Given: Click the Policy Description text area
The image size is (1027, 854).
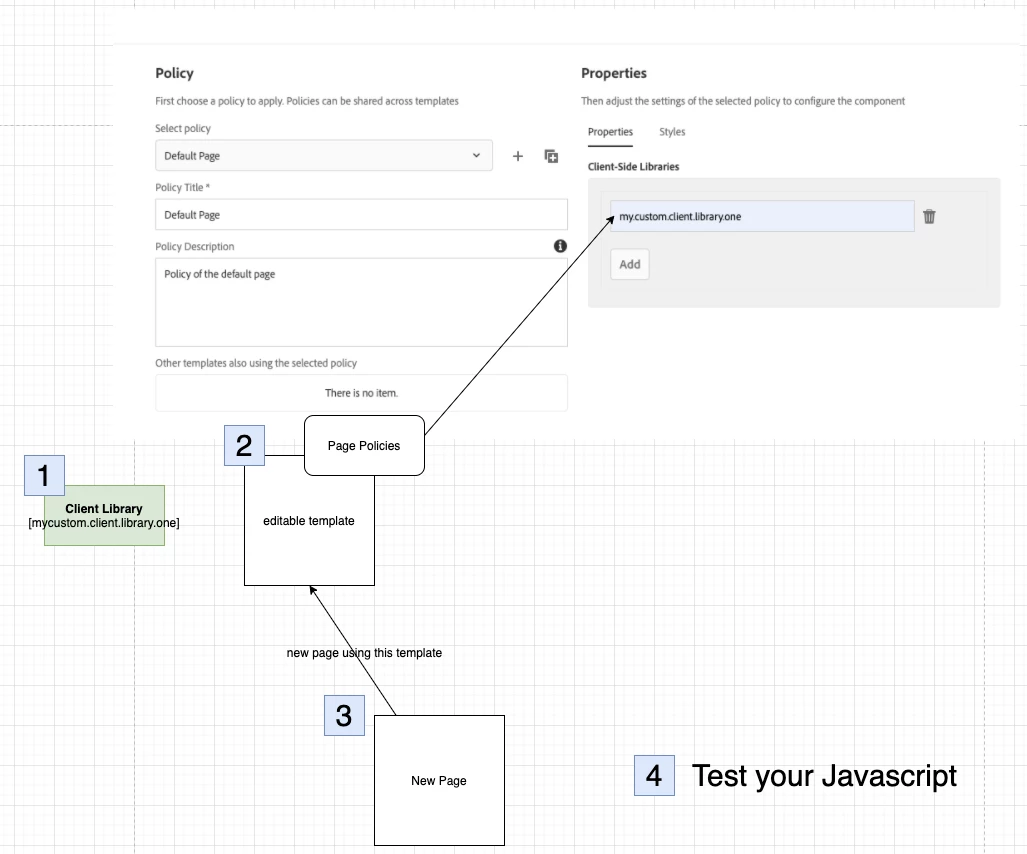Looking at the screenshot, I should pyautogui.click(x=362, y=302).
